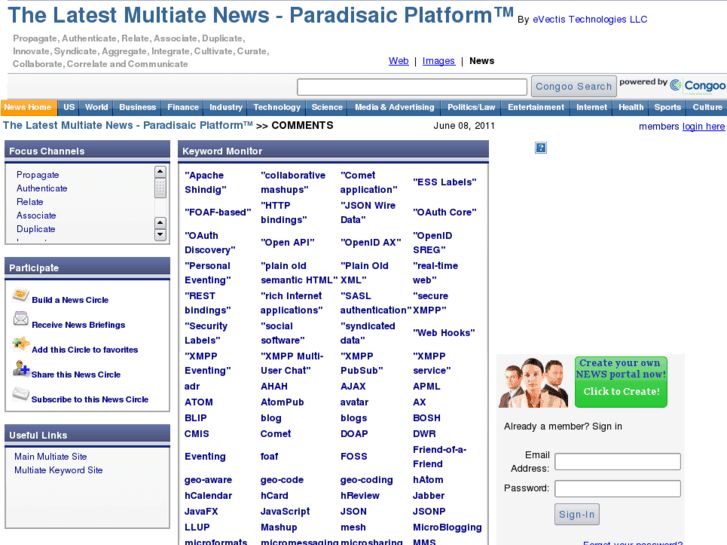
Task: Open the Politics/Law tab
Action: point(471,107)
